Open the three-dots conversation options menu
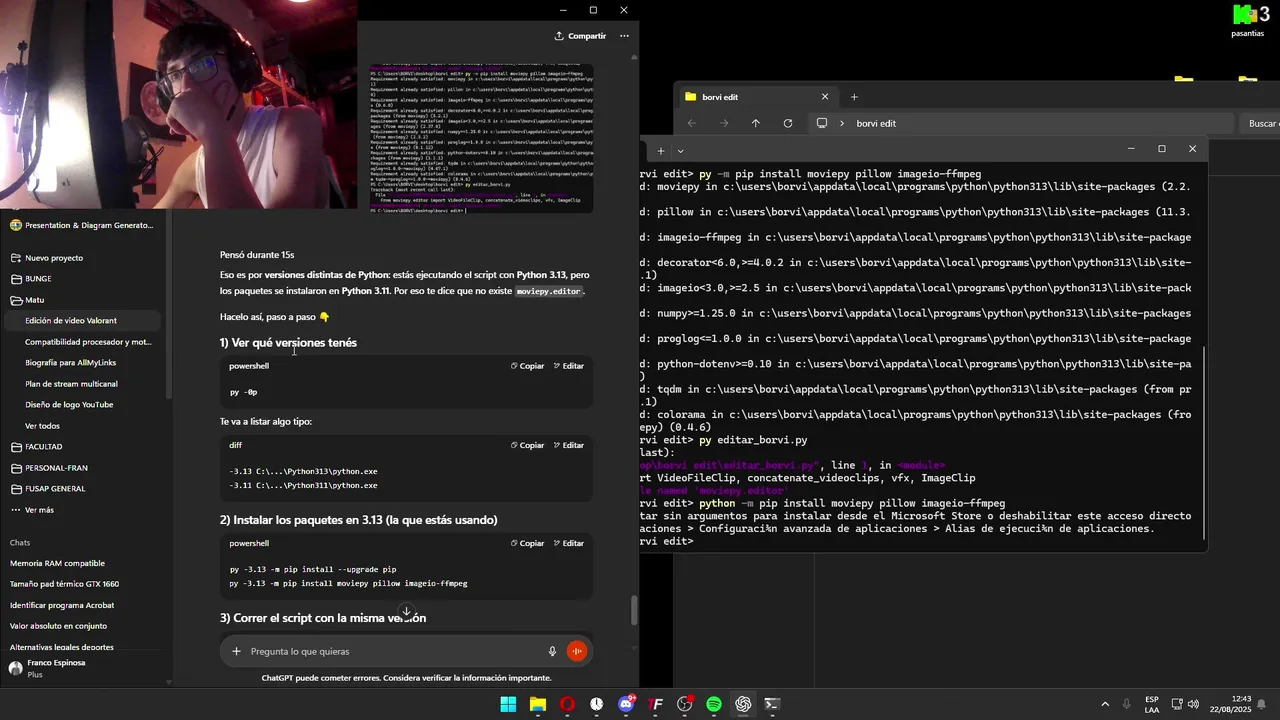Viewport: 1280px width, 720px height. click(x=624, y=36)
